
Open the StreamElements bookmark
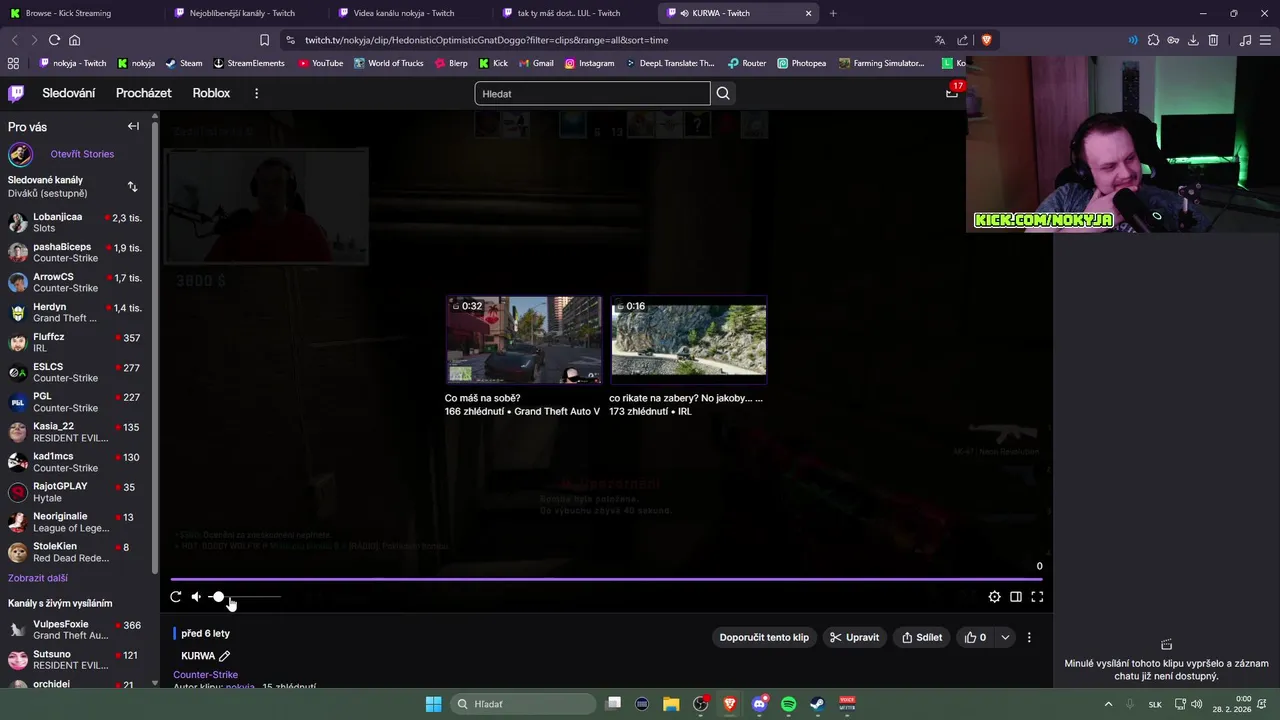248,63
